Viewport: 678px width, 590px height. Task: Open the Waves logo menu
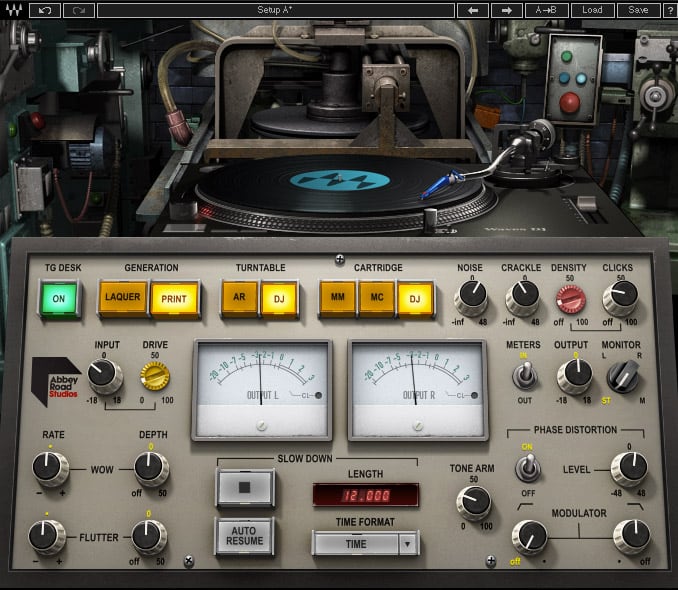pyautogui.click(x=13, y=10)
